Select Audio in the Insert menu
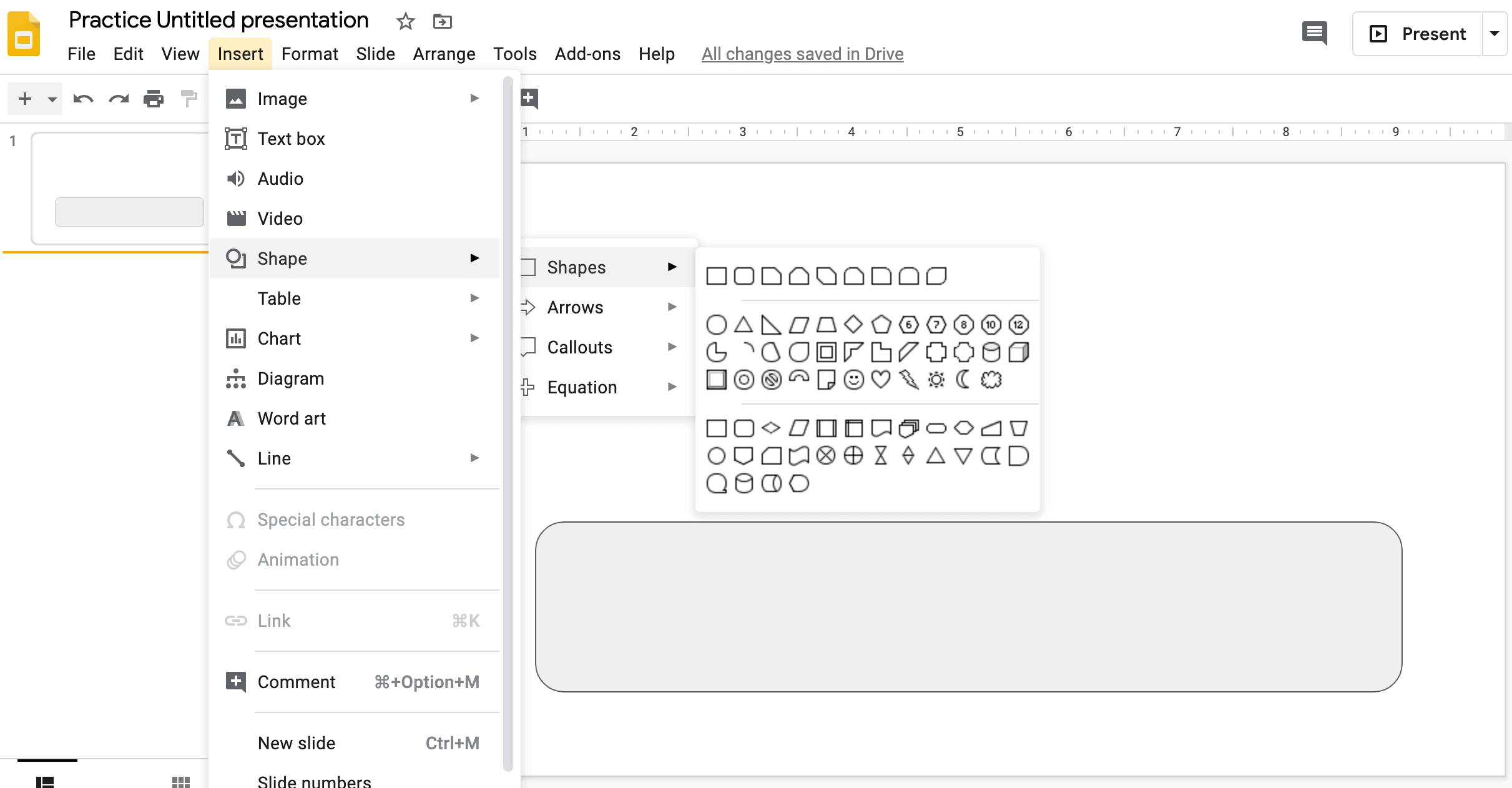1512x788 pixels. pos(354,179)
